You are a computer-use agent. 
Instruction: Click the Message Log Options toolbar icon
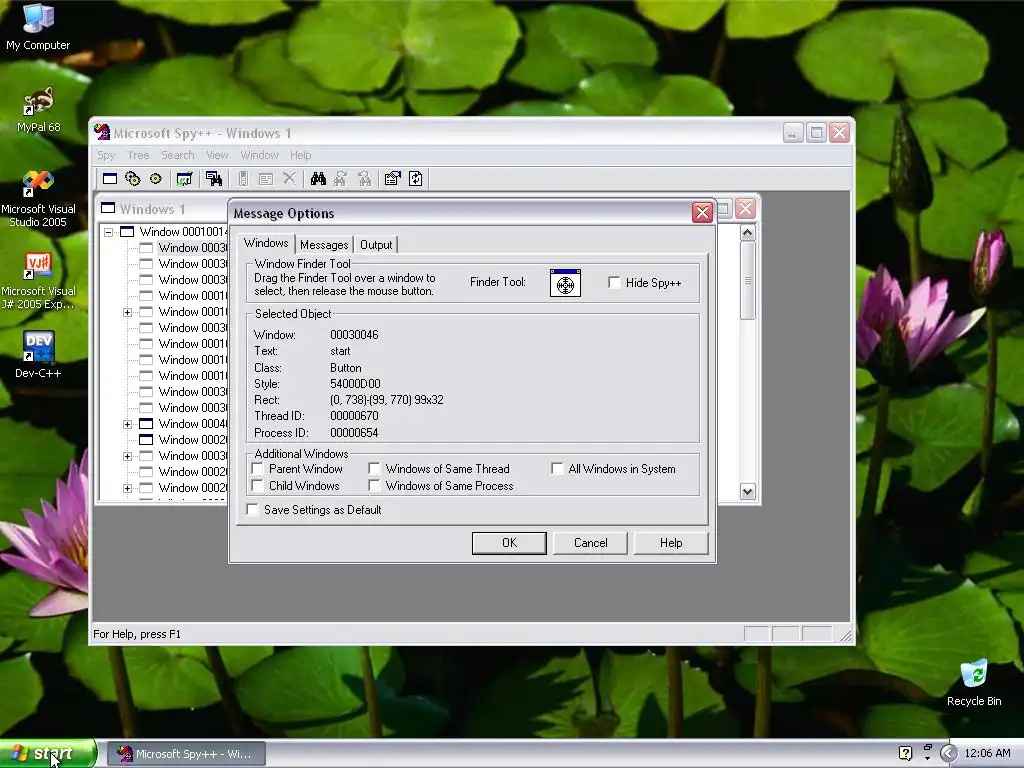[x=266, y=179]
